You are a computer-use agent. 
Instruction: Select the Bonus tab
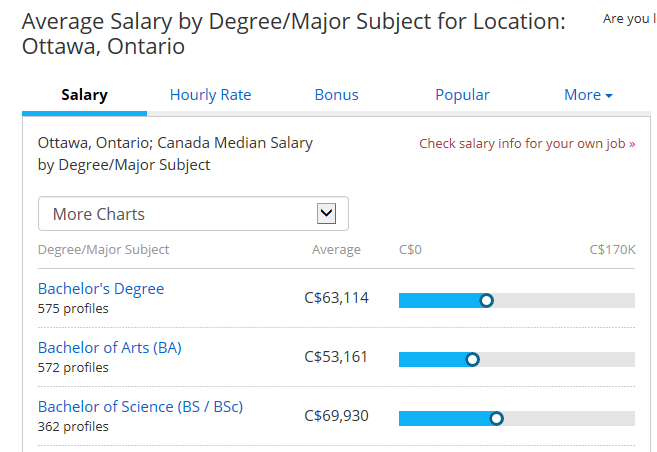336,95
